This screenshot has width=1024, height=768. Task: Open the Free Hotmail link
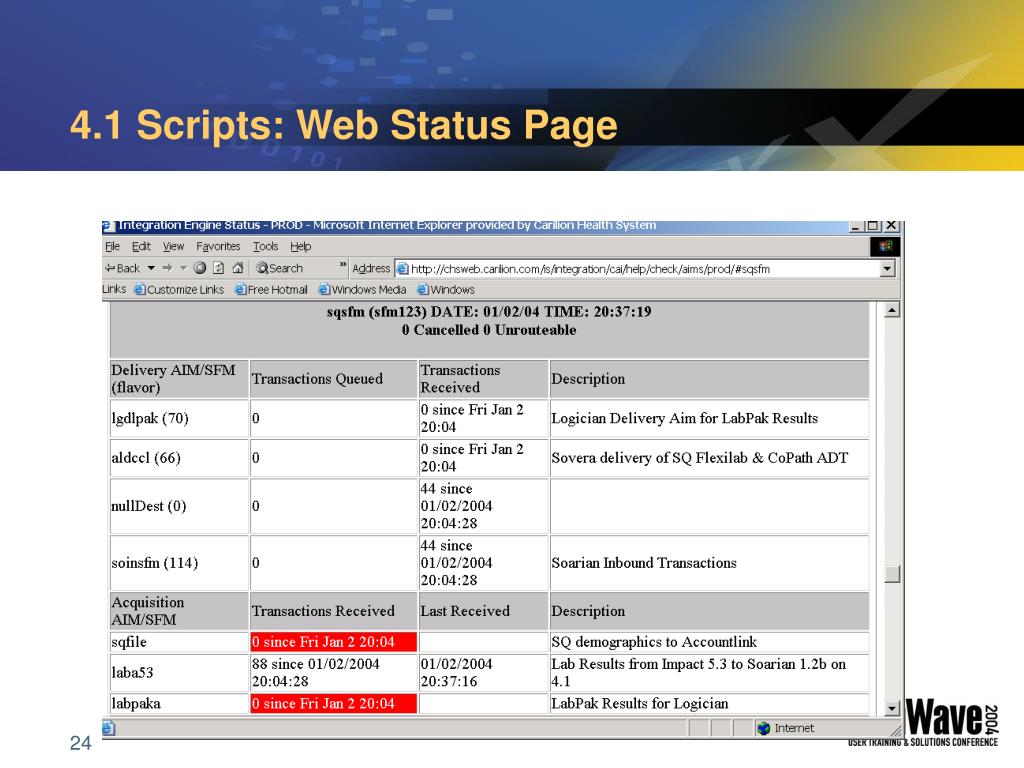tap(271, 289)
